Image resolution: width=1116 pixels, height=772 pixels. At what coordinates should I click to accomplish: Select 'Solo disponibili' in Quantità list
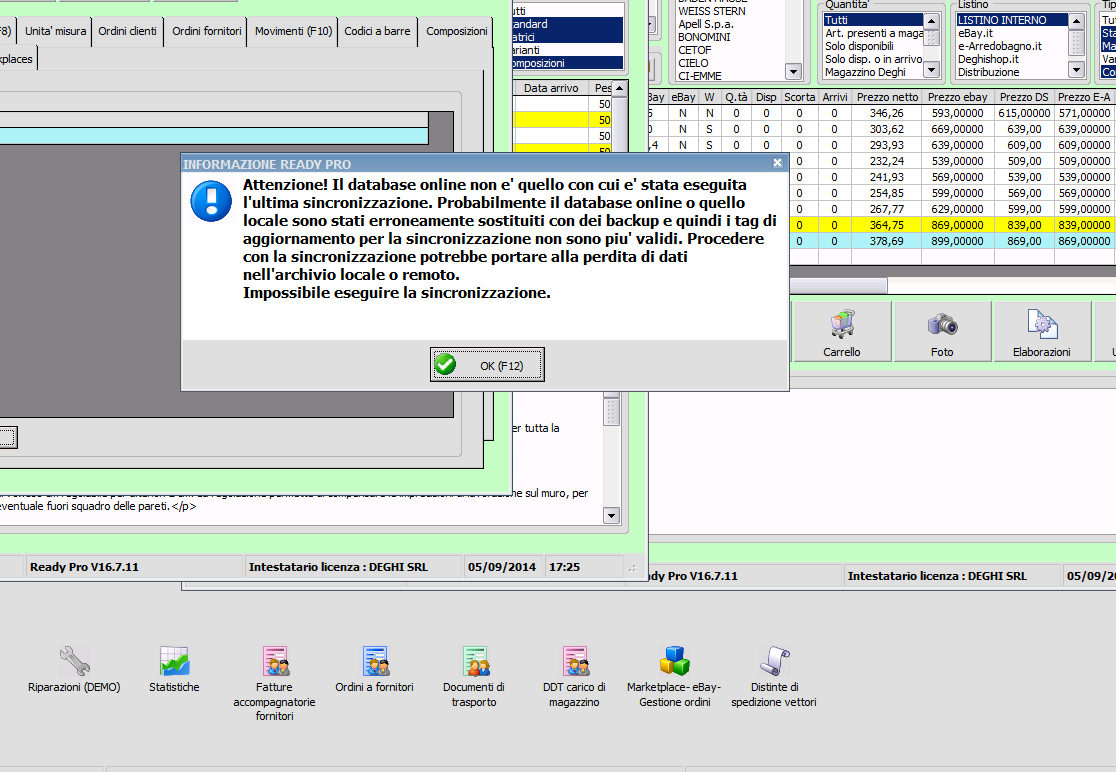[859, 46]
